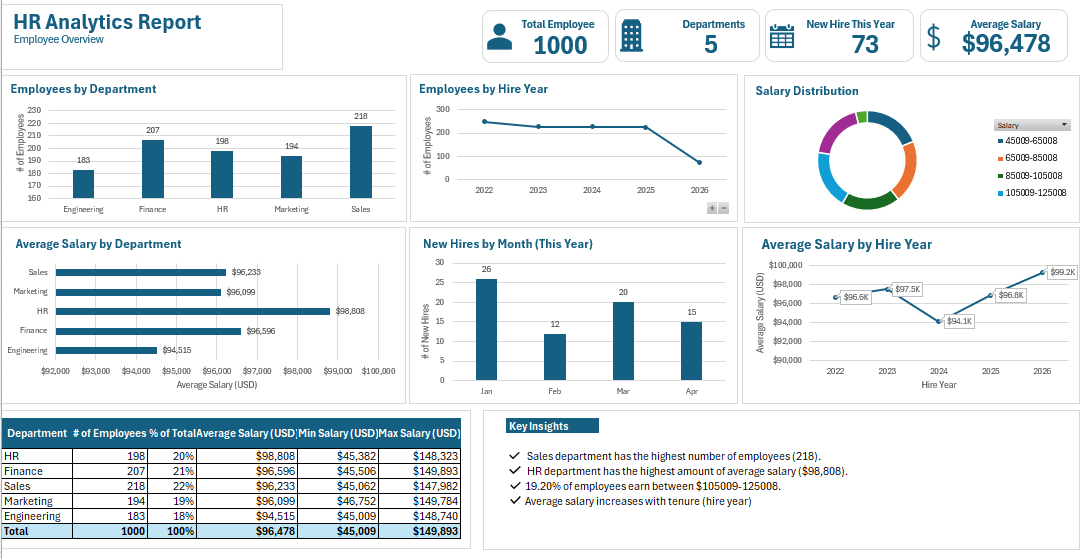1091x559 pixels.
Task: Click the 1000 value in Total Employee card
Action: coord(560,45)
